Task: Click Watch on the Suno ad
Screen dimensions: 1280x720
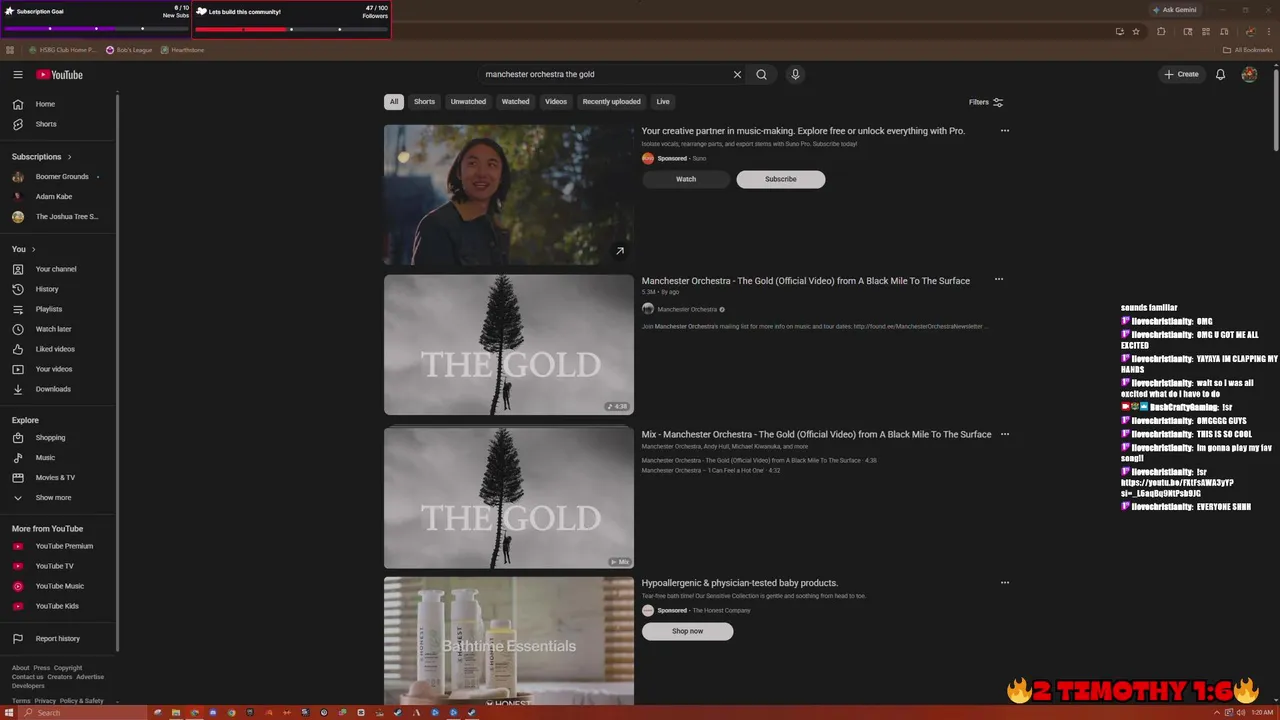Action: coord(686,179)
